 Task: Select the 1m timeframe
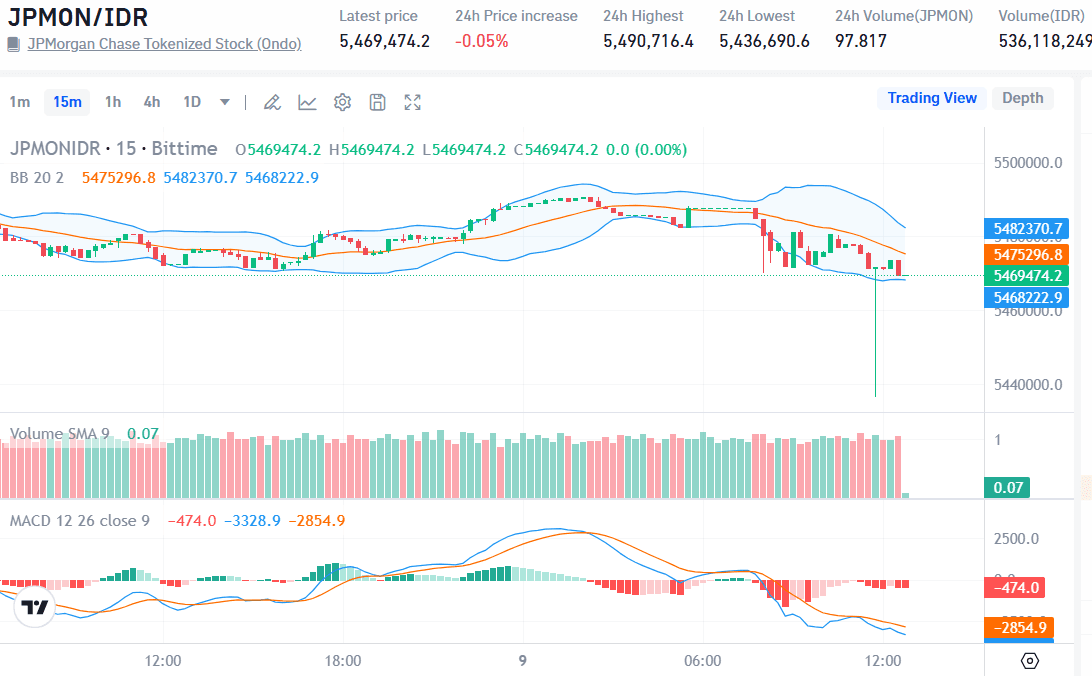[x=20, y=102]
